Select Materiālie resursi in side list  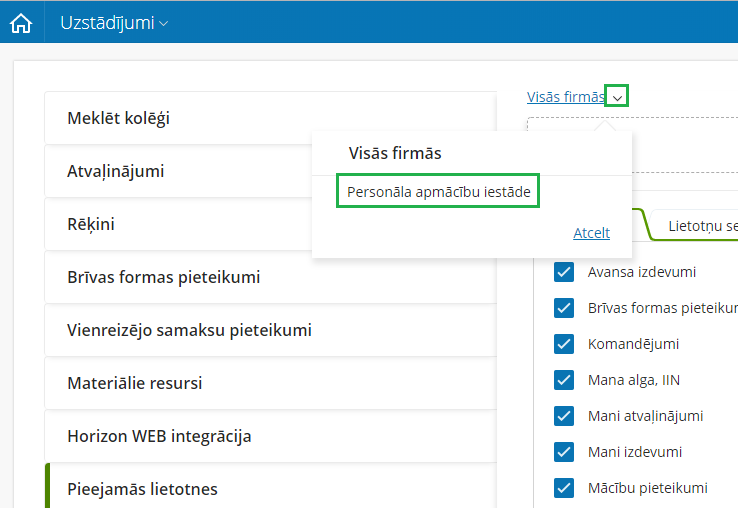click(270, 383)
